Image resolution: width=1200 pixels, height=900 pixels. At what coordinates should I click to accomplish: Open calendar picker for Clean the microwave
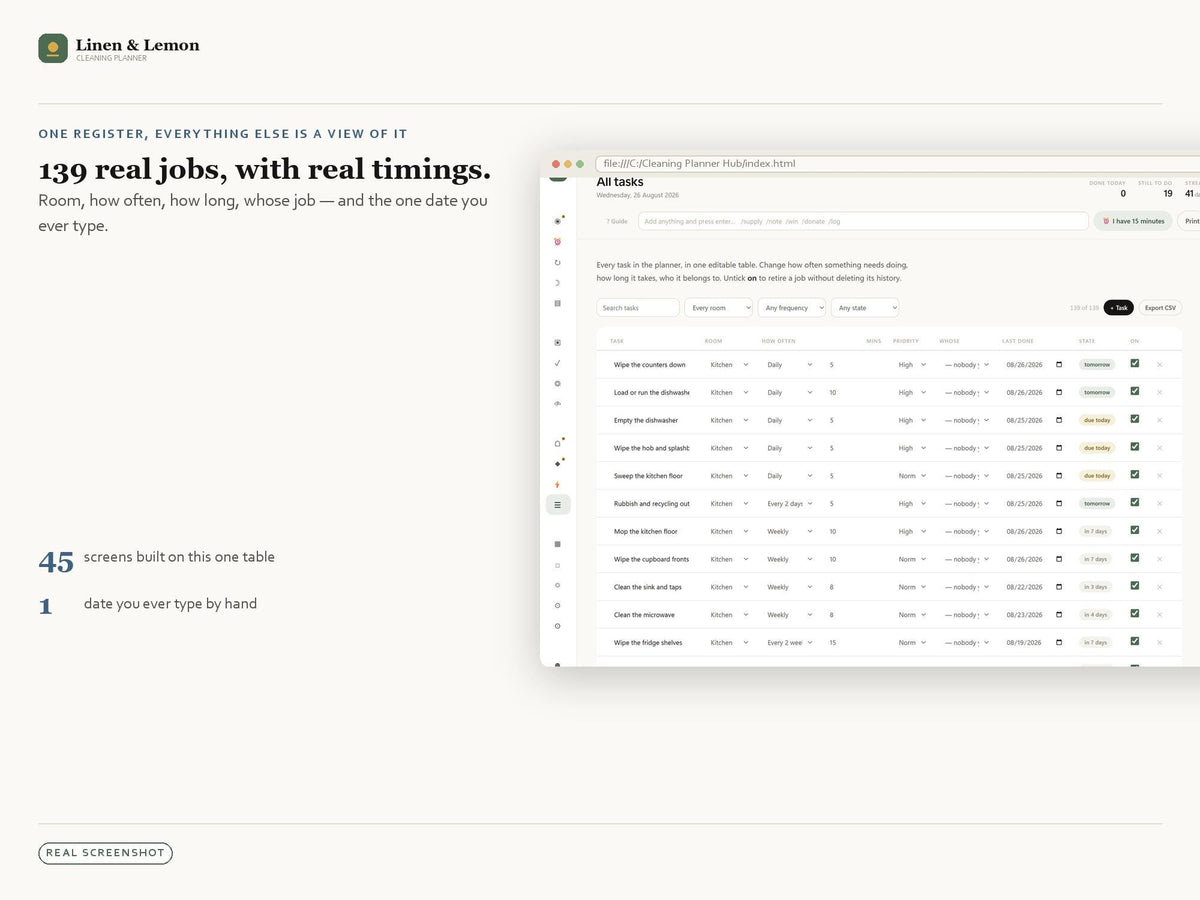tap(1059, 615)
